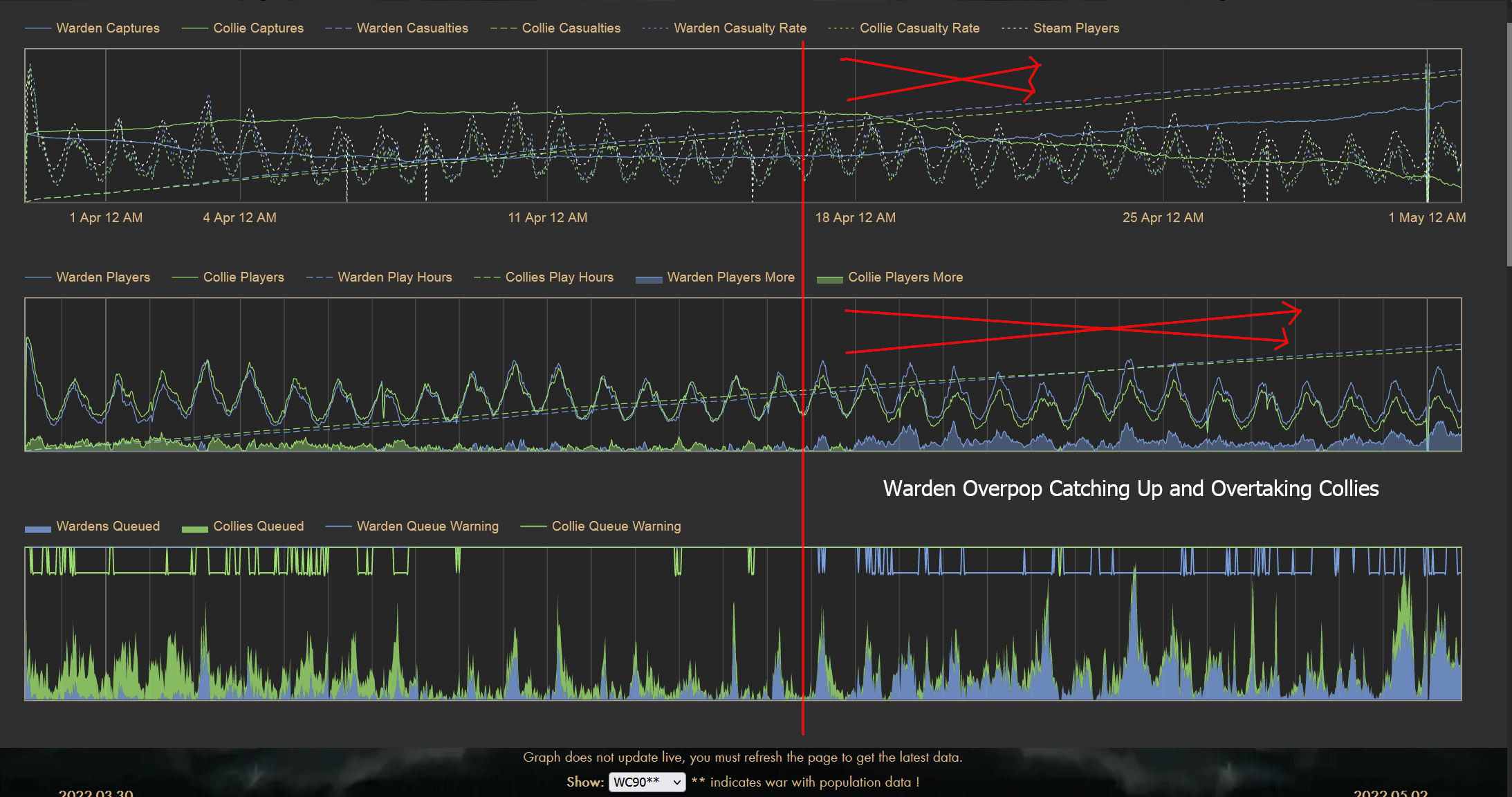Toggle Warden Play Hours legend item
This screenshot has width=1512, height=797.
tap(394, 277)
